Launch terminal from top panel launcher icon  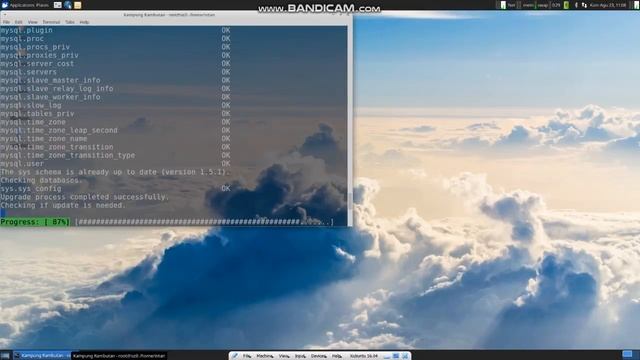point(58,5)
